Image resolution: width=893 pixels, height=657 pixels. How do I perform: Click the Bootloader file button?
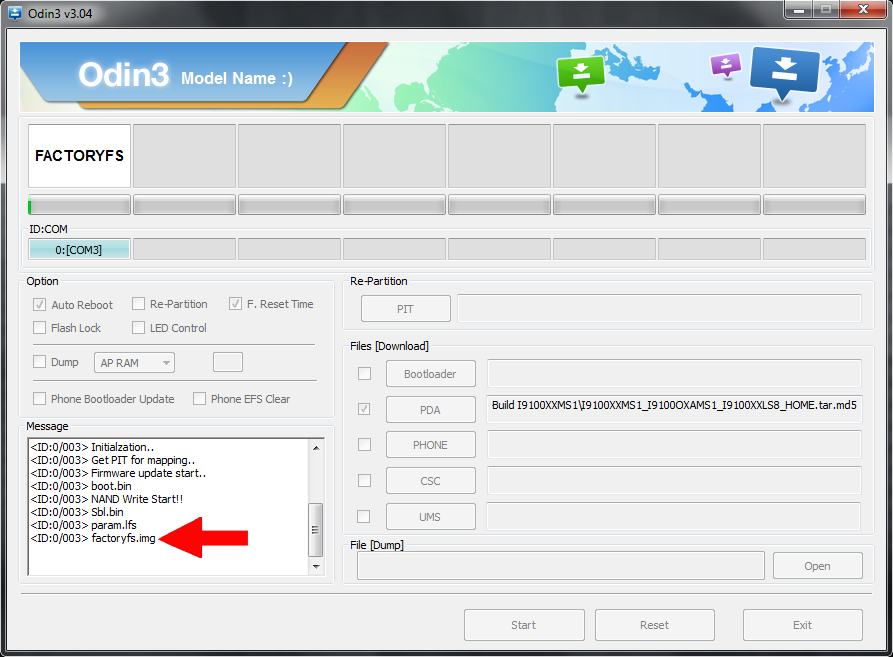431,373
